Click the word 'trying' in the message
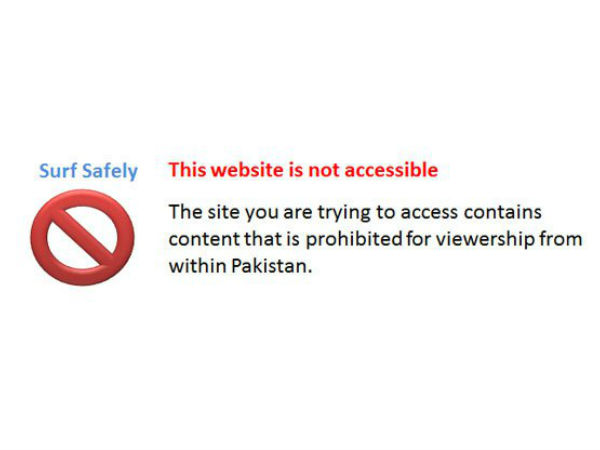Image resolution: width=600 pixels, height=450 pixels. (x=344, y=213)
